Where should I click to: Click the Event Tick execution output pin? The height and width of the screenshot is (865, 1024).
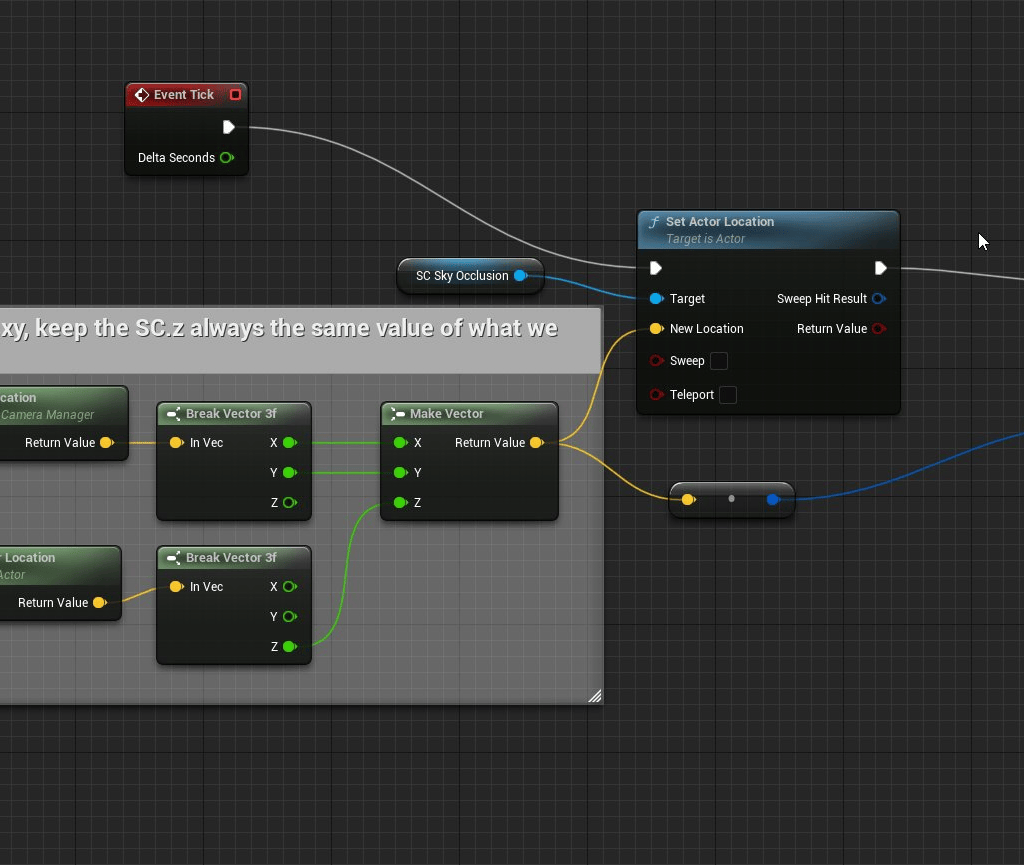[x=229, y=127]
